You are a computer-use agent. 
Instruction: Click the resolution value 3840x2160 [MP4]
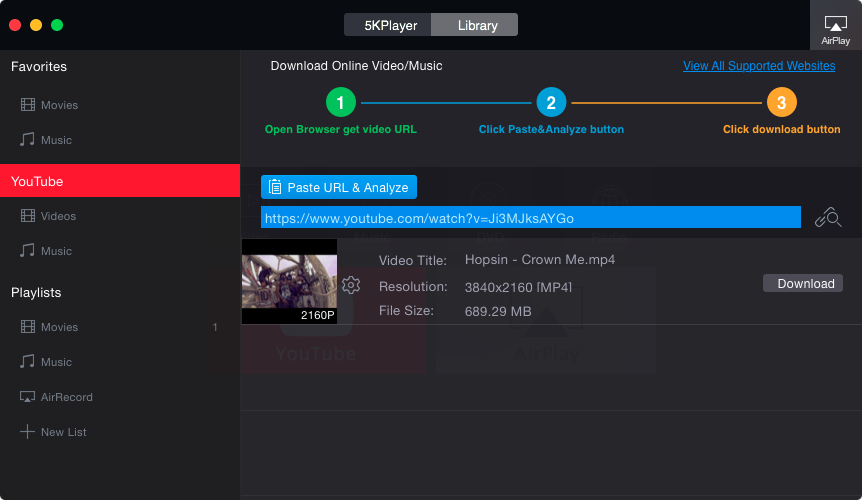click(x=518, y=287)
